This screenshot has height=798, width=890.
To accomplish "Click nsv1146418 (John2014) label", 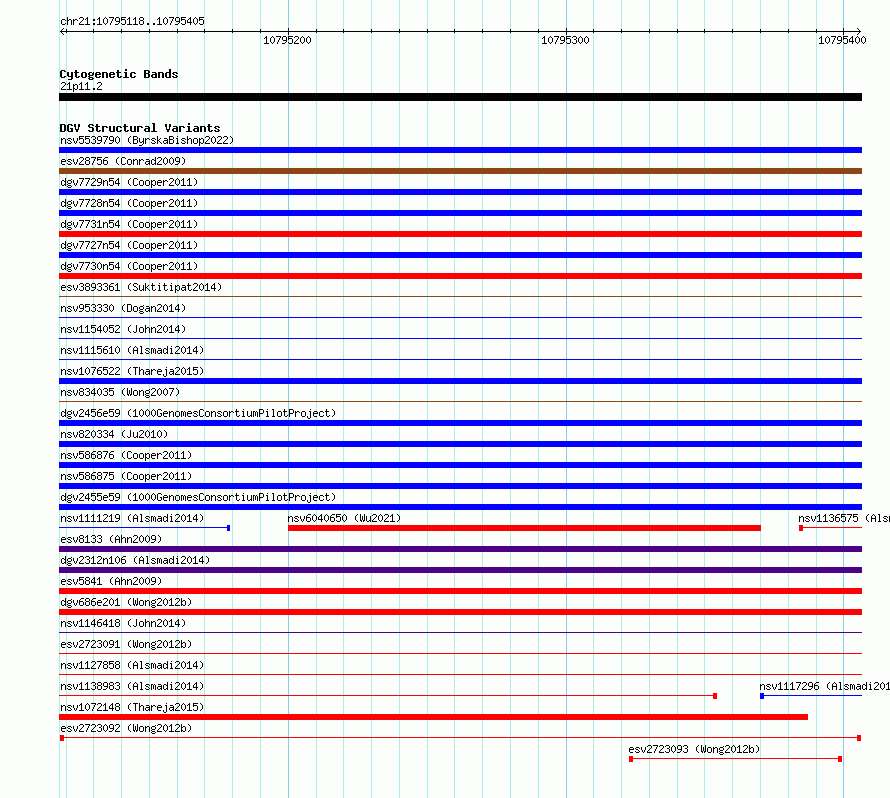I will point(123,623).
